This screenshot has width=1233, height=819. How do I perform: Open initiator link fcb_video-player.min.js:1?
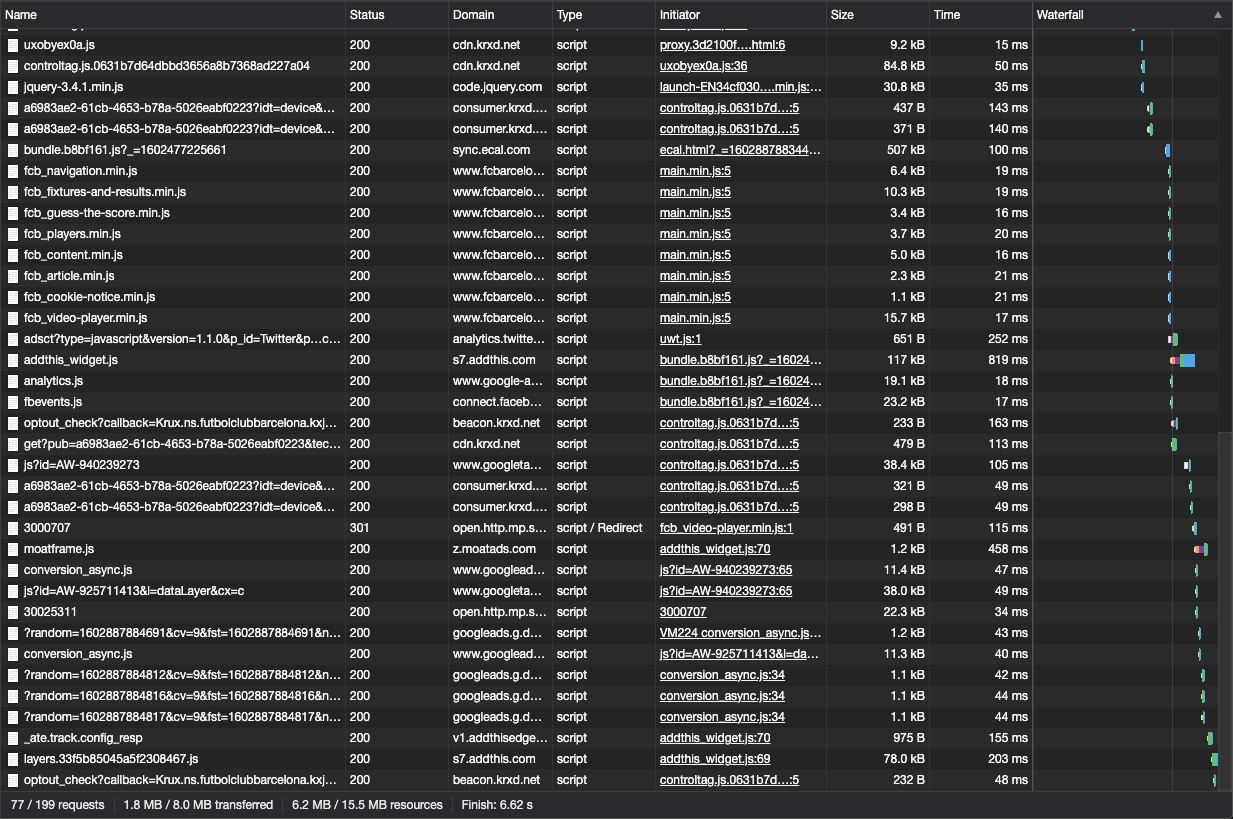coord(726,528)
